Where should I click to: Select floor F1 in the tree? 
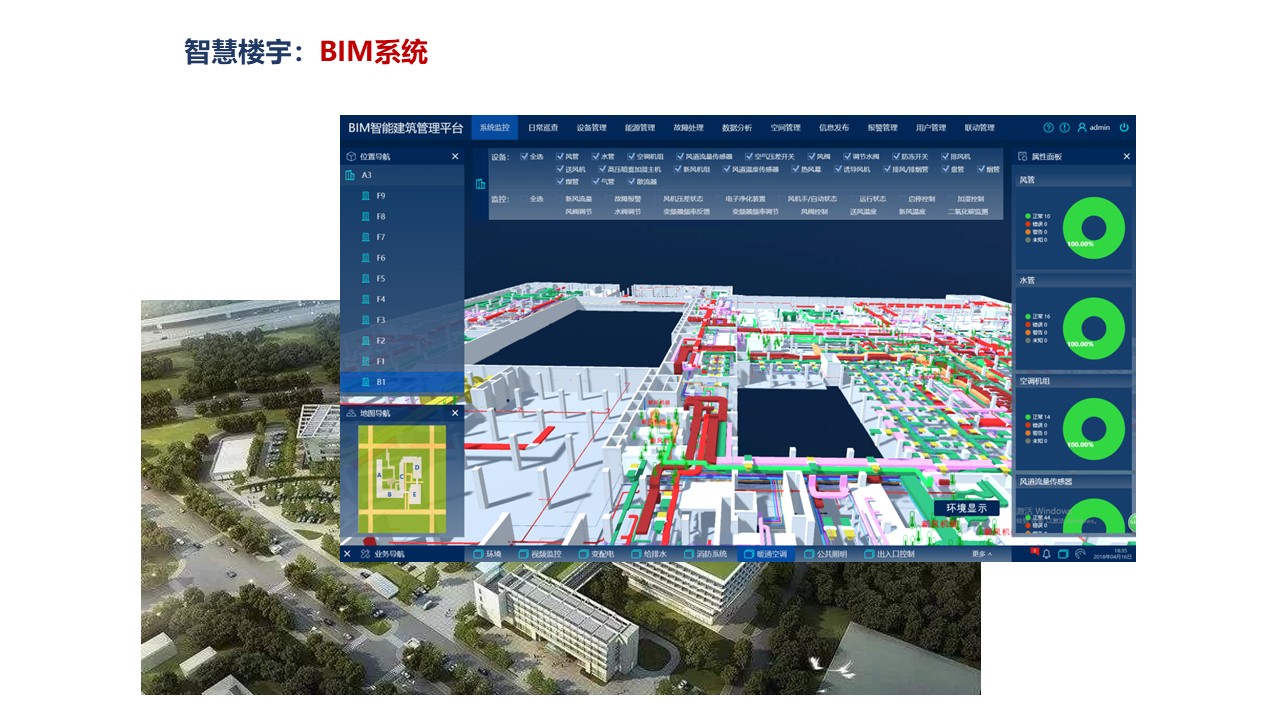click(x=402, y=361)
